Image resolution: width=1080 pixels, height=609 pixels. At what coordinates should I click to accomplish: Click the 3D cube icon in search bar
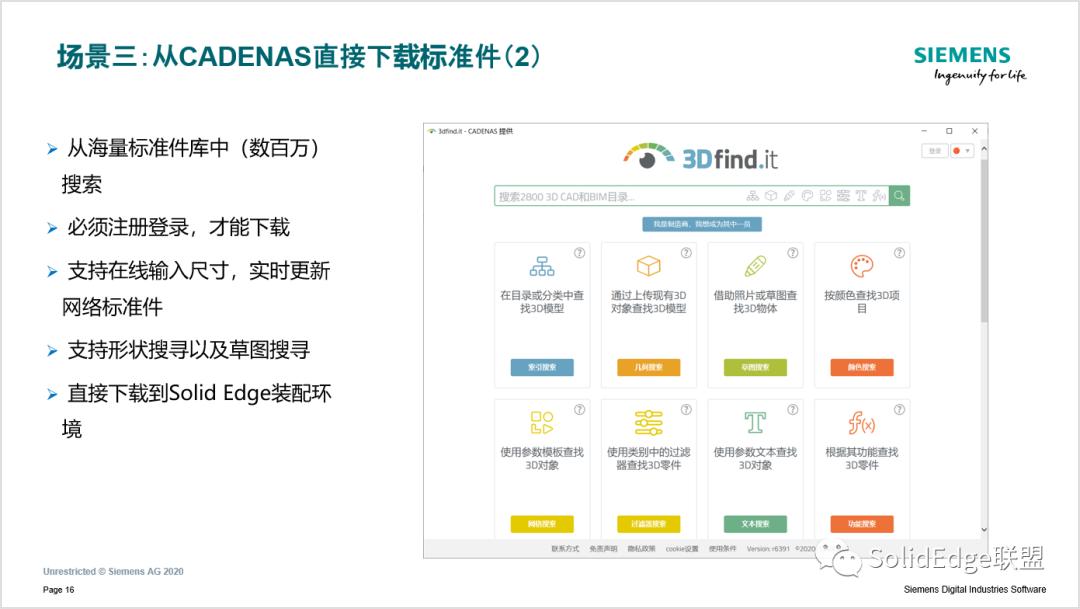pyautogui.click(x=771, y=196)
